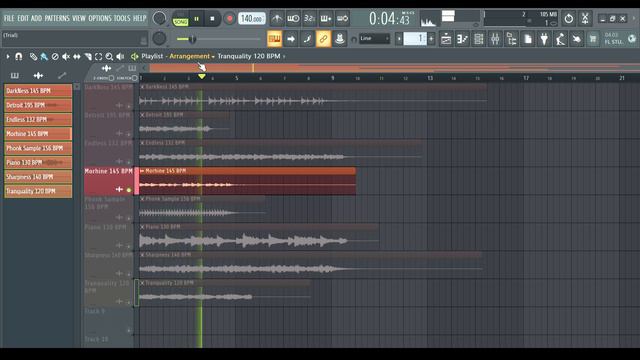Click the tempo tapper figure icon
Viewport: 640px width, 360px height.
click(x=560, y=39)
